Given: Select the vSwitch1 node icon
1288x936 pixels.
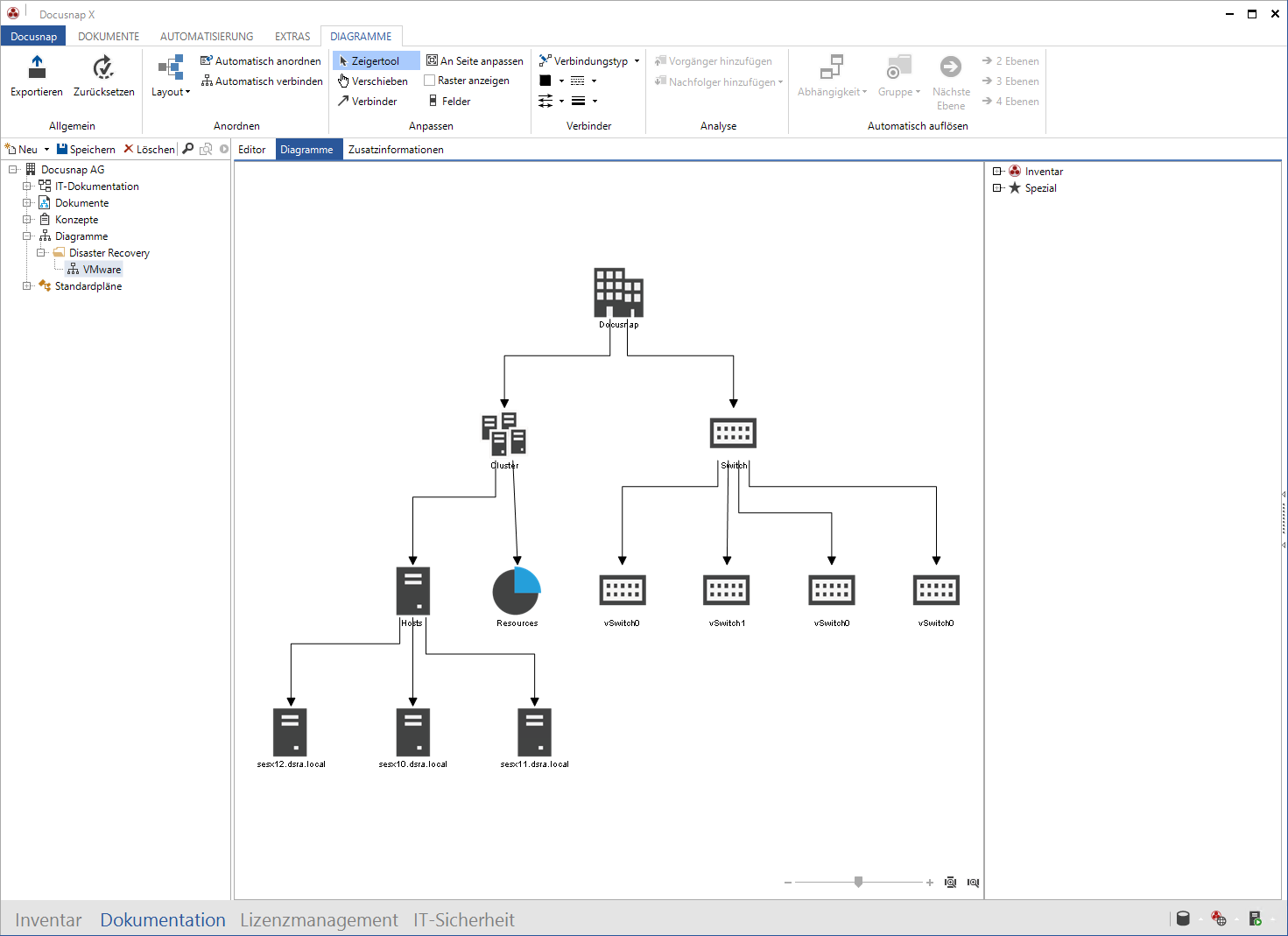Looking at the screenshot, I should pos(727,590).
